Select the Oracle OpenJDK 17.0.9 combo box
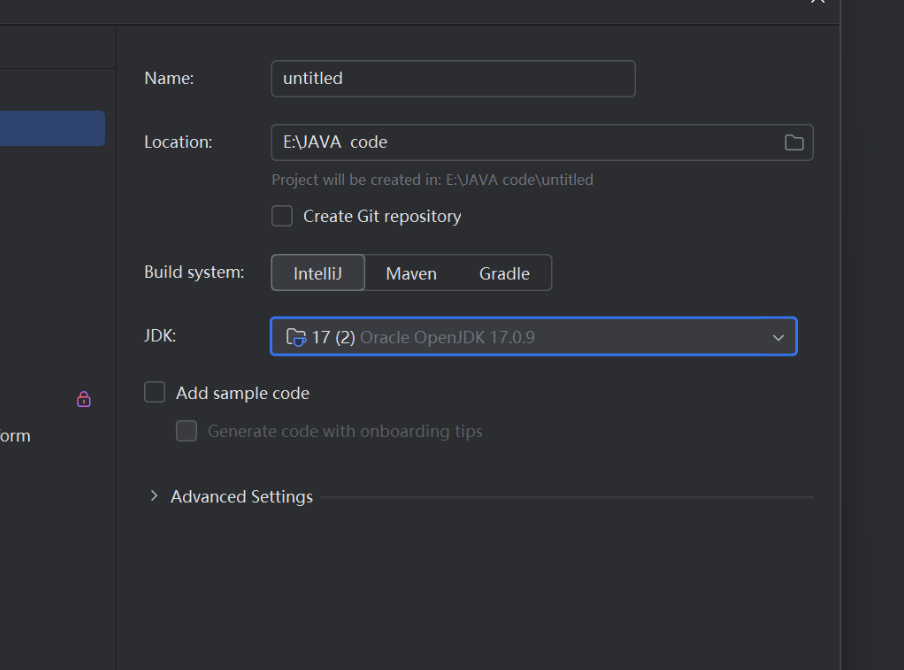 click(534, 336)
